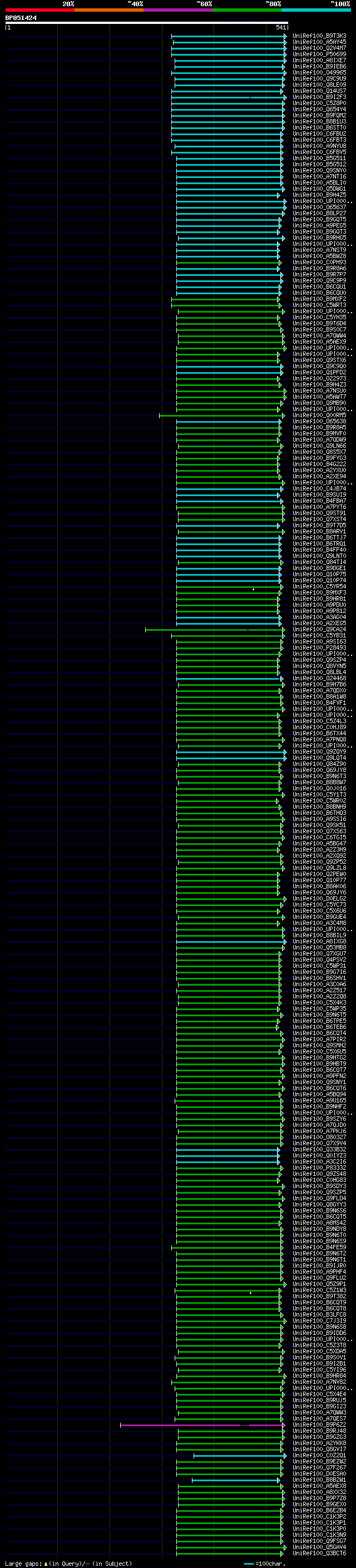The width and height of the screenshot is (356, 1568).
Task: Click the white query sequence bar
Action: [147, 22]
